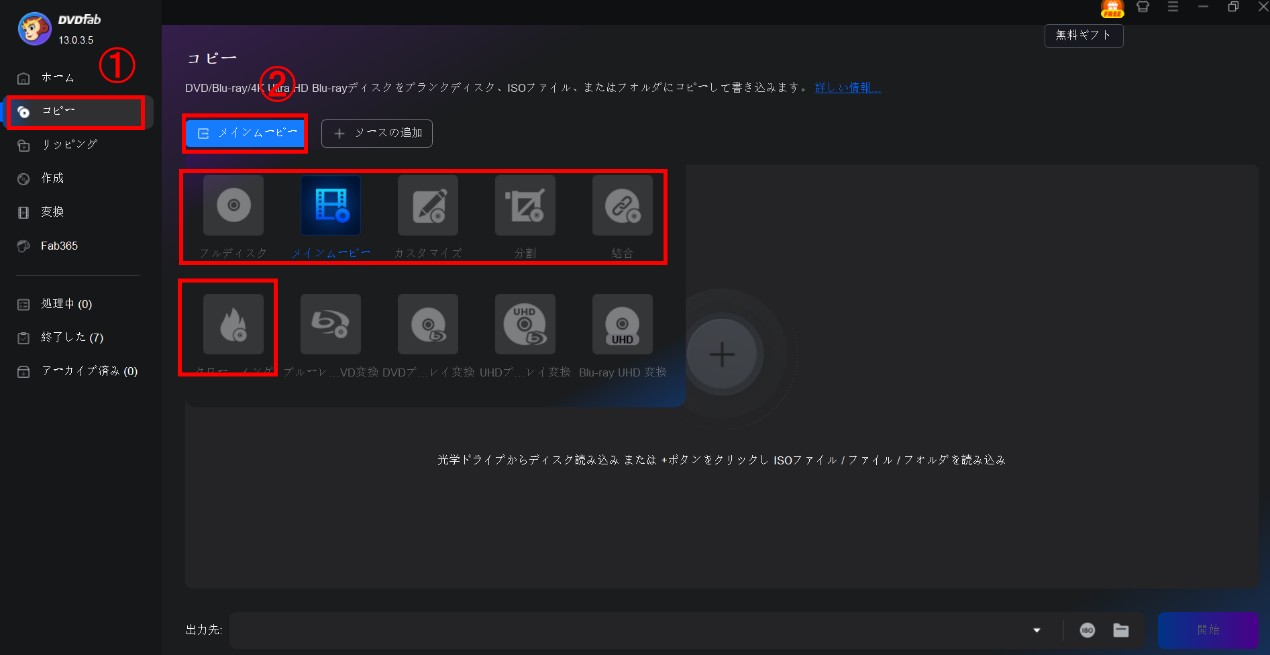The height and width of the screenshot is (655, 1270).
Task: Open the skin/theme shirt icon in title bar
Action: 1143,7
